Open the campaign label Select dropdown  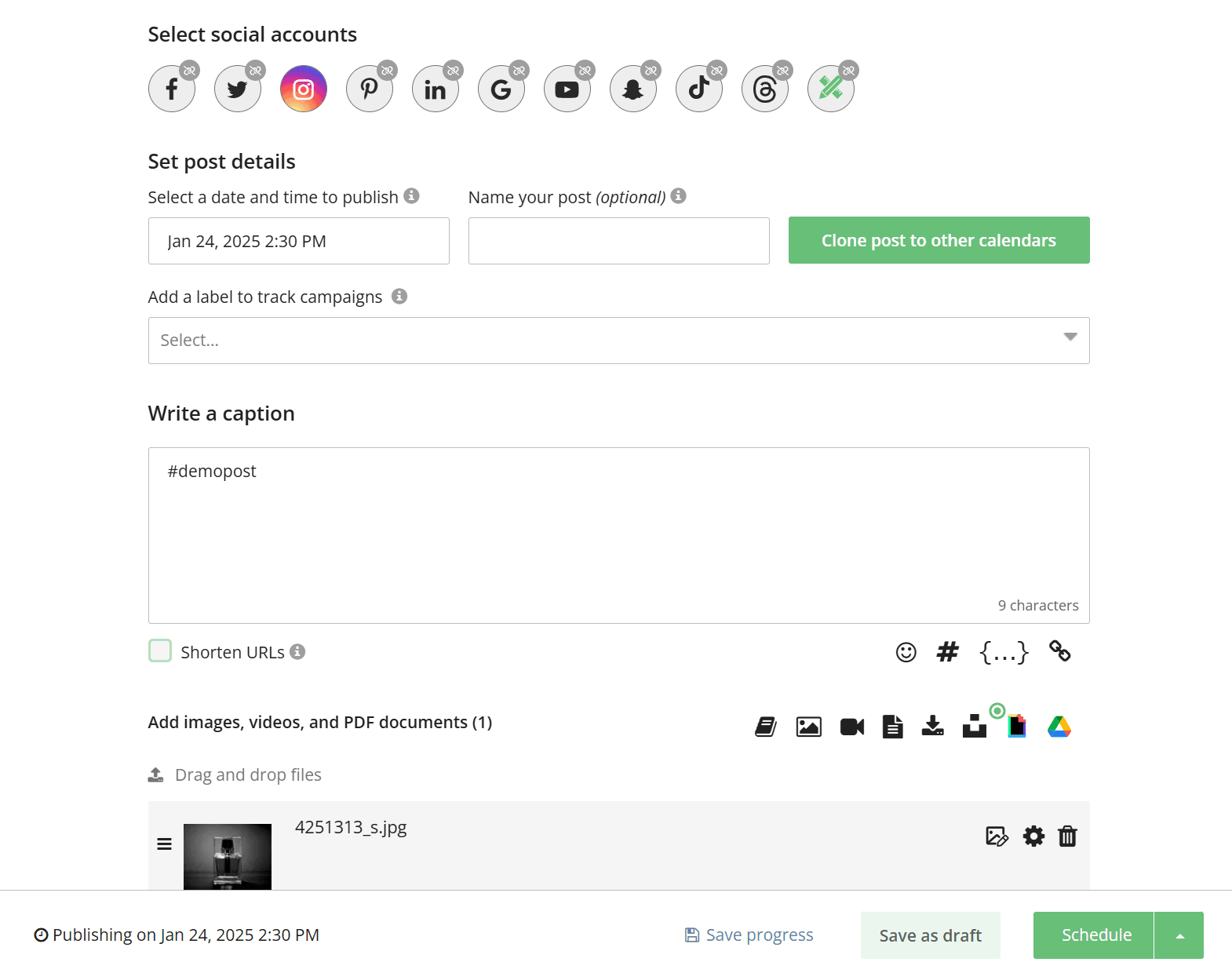(618, 341)
